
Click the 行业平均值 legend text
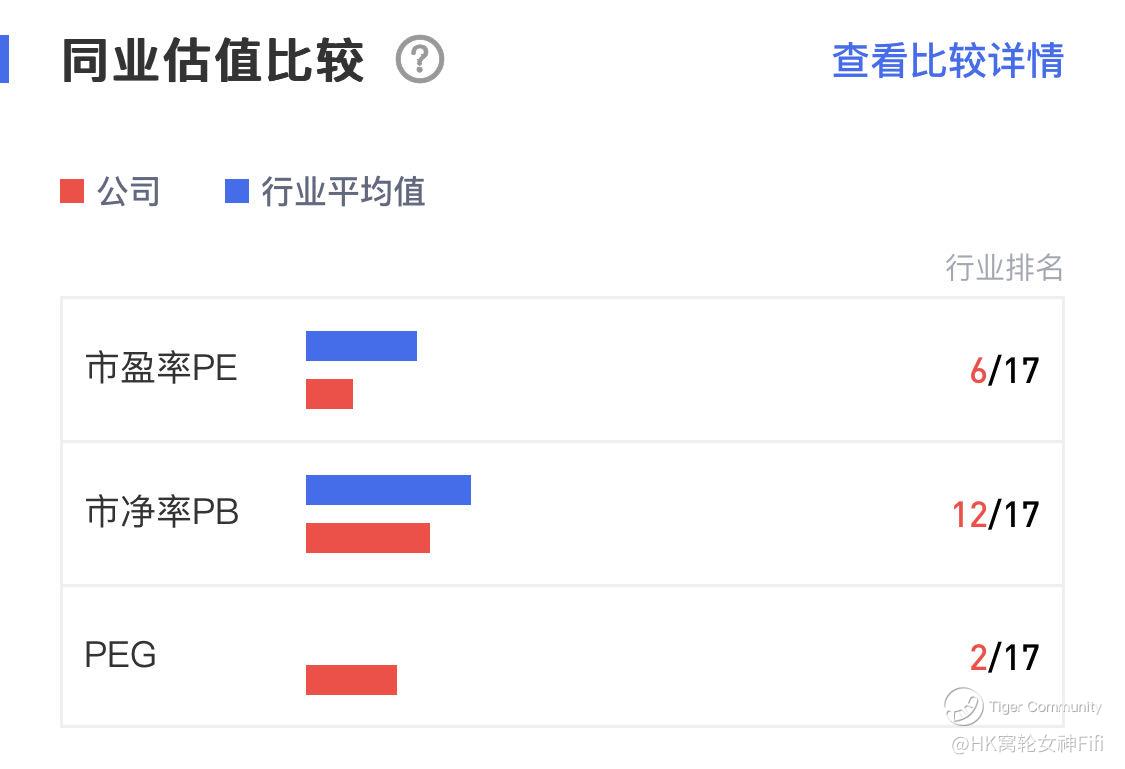point(343,191)
